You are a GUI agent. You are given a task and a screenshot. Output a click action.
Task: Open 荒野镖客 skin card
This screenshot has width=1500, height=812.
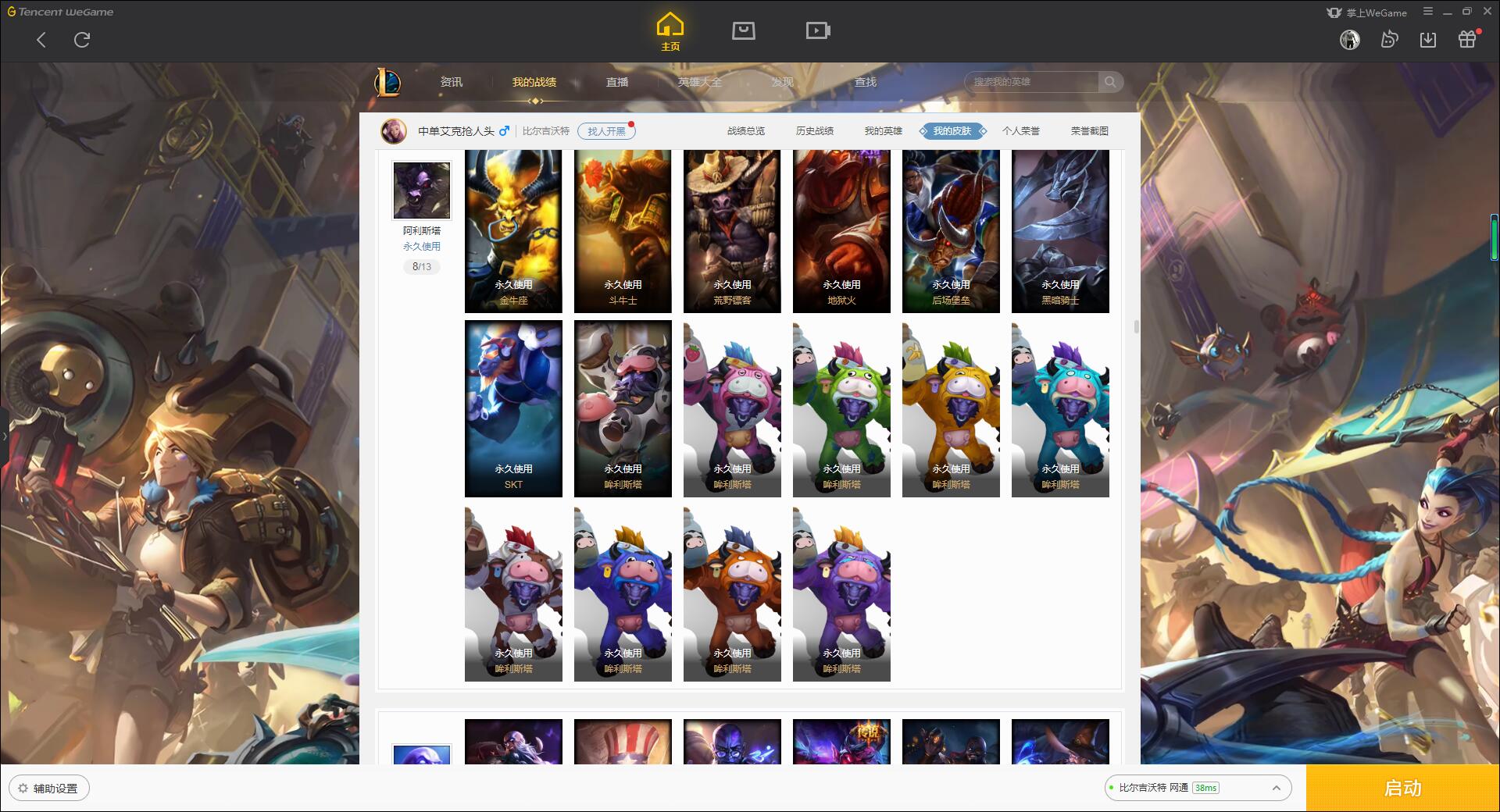pos(732,231)
